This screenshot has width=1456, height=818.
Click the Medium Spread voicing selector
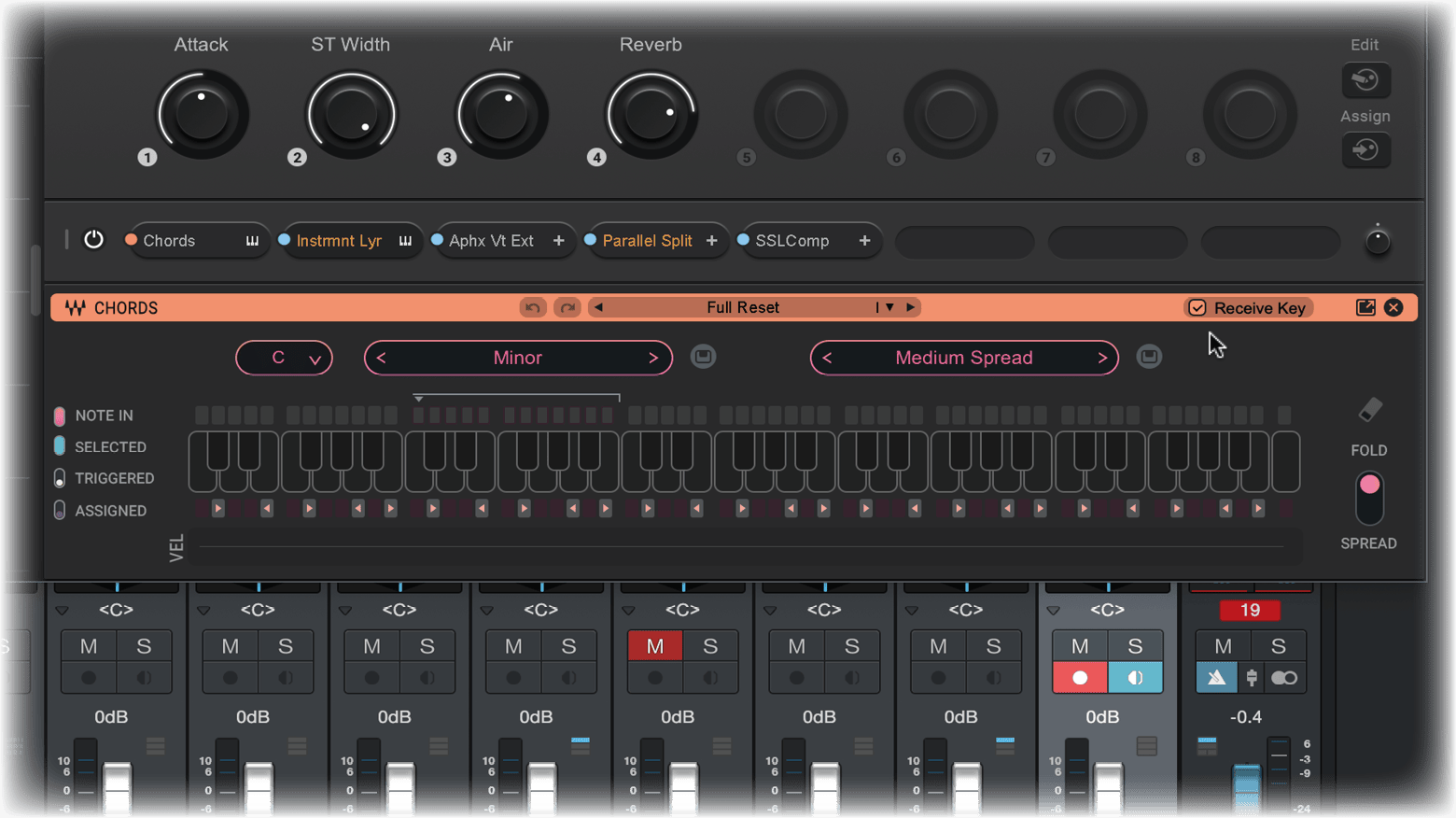tap(964, 358)
